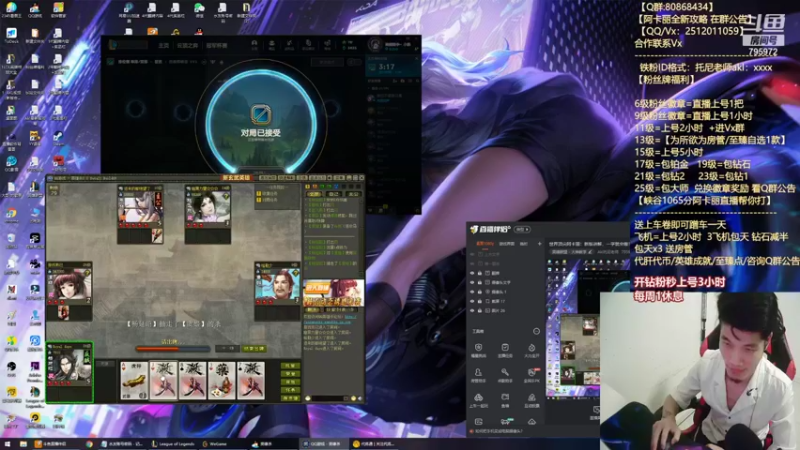Click the turn timer progress bar
The height and width of the screenshot is (450, 800).
tap(172, 349)
